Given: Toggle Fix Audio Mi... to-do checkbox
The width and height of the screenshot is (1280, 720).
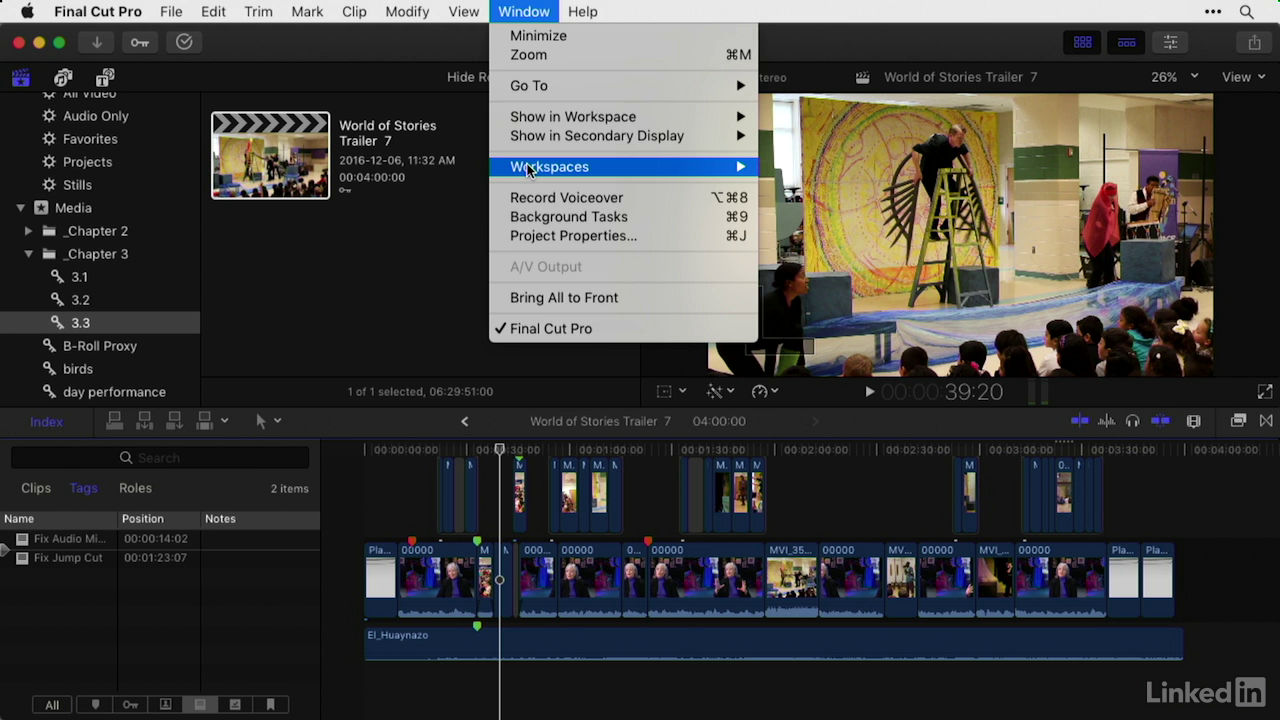Looking at the screenshot, I should pyautogui.click(x=22, y=539).
